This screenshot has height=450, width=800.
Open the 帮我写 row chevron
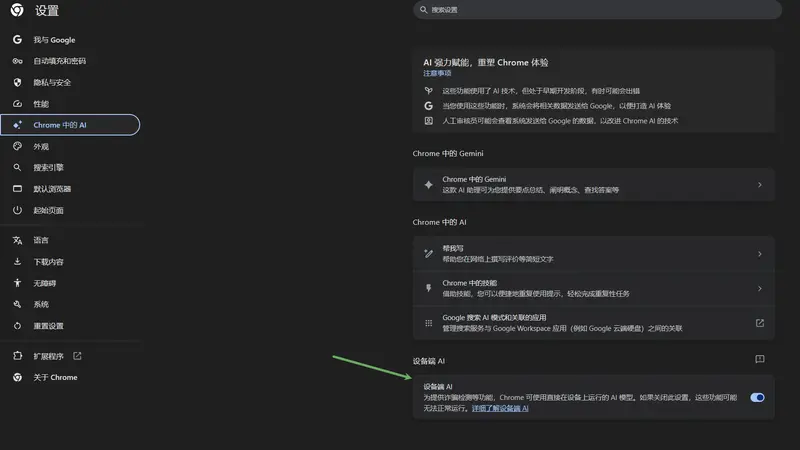760,254
